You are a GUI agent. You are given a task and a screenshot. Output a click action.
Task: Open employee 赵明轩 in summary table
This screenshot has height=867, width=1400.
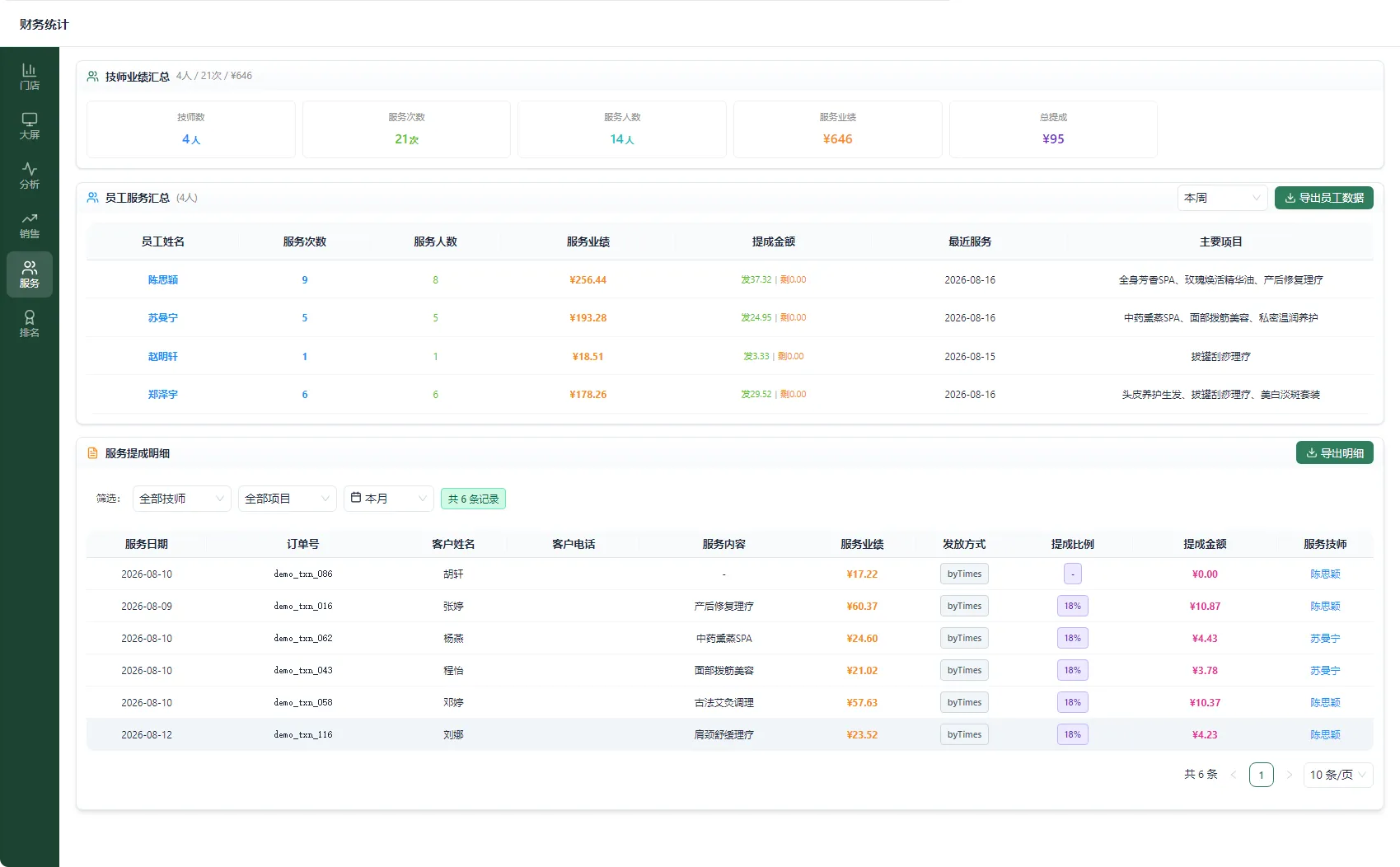point(163,357)
